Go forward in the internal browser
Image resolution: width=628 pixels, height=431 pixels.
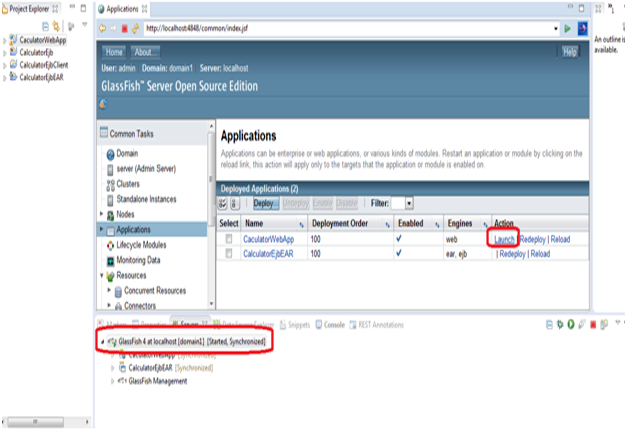[114, 28]
